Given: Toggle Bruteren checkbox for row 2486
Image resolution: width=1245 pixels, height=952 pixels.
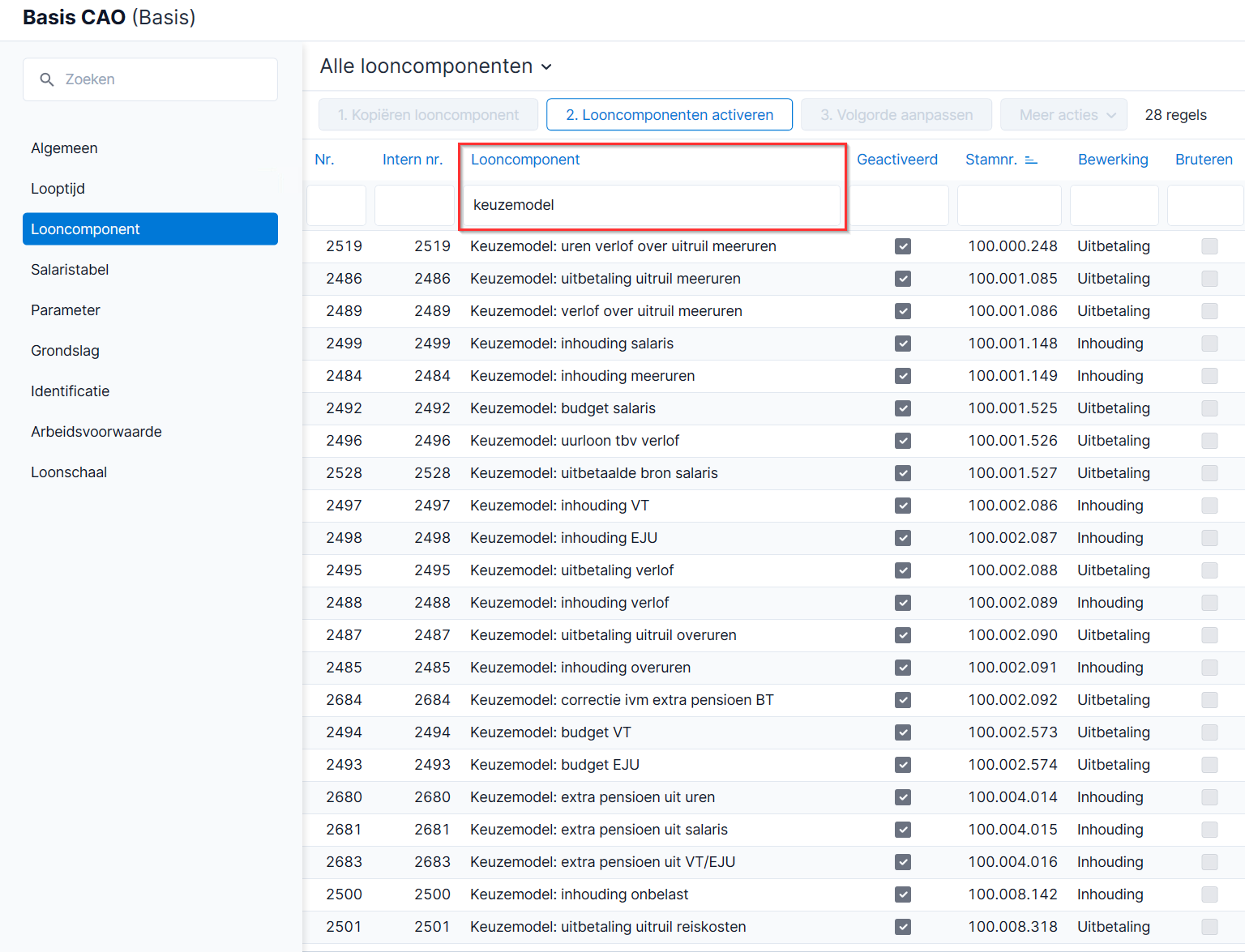Looking at the screenshot, I should tap(1210, 279).
